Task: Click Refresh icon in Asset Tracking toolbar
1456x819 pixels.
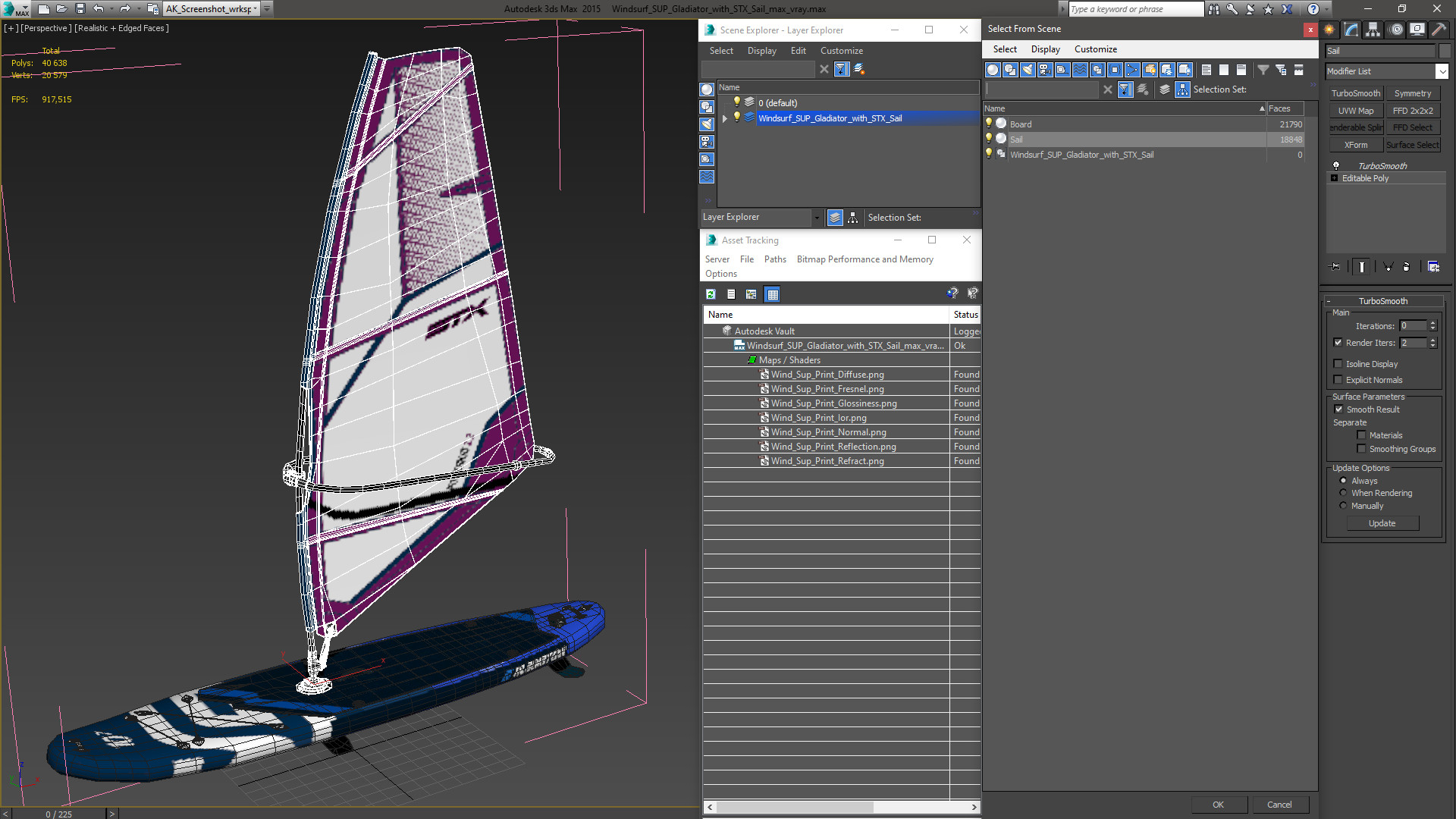Action: point(711,294)
